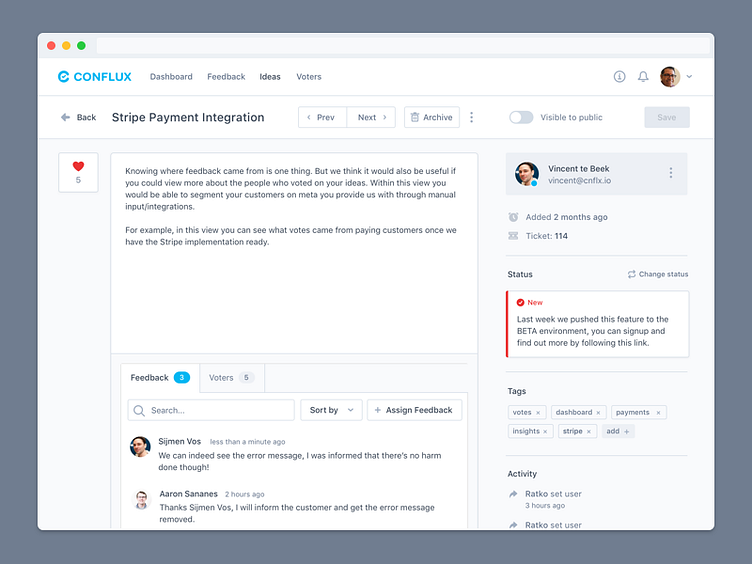Screen dimensions: 752x564
Task: Open the Feedback nav item
Action: point(226,77)
